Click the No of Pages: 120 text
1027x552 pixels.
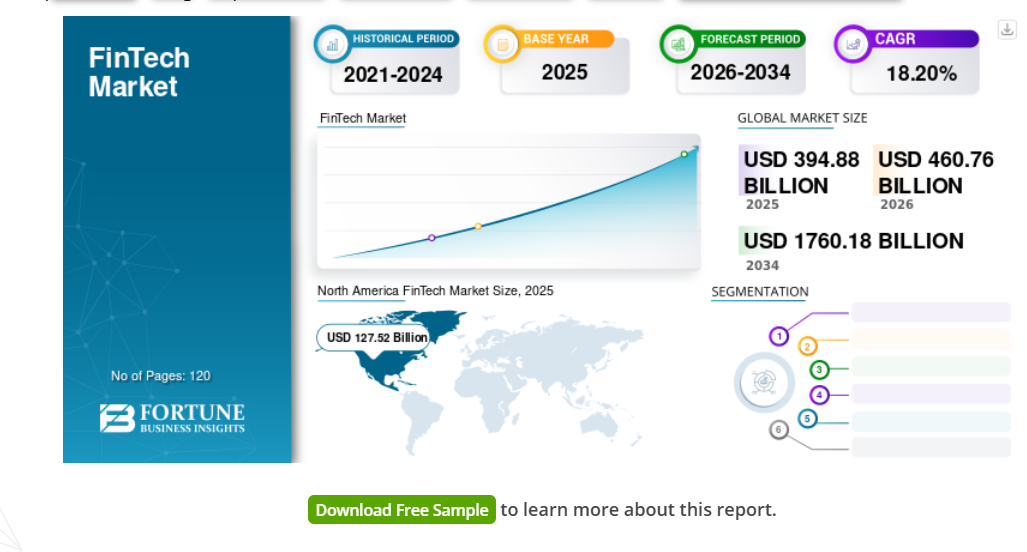point(160,376)
